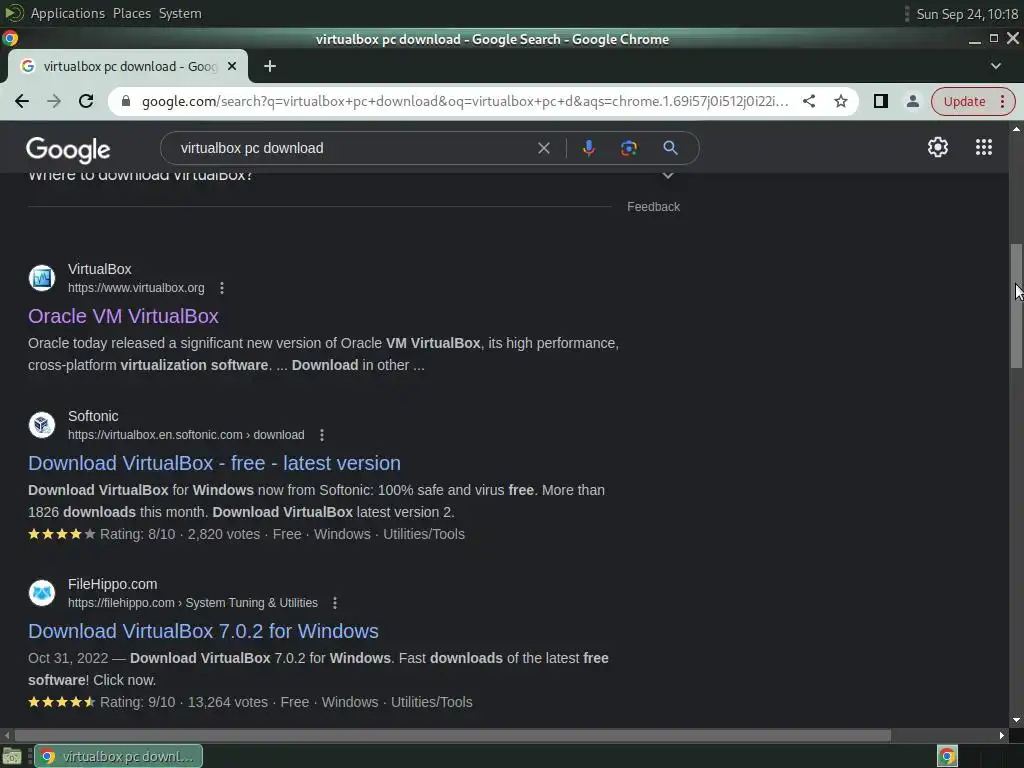
Task: Click the VirtualBox site favicon
Action: coord(42,278)
